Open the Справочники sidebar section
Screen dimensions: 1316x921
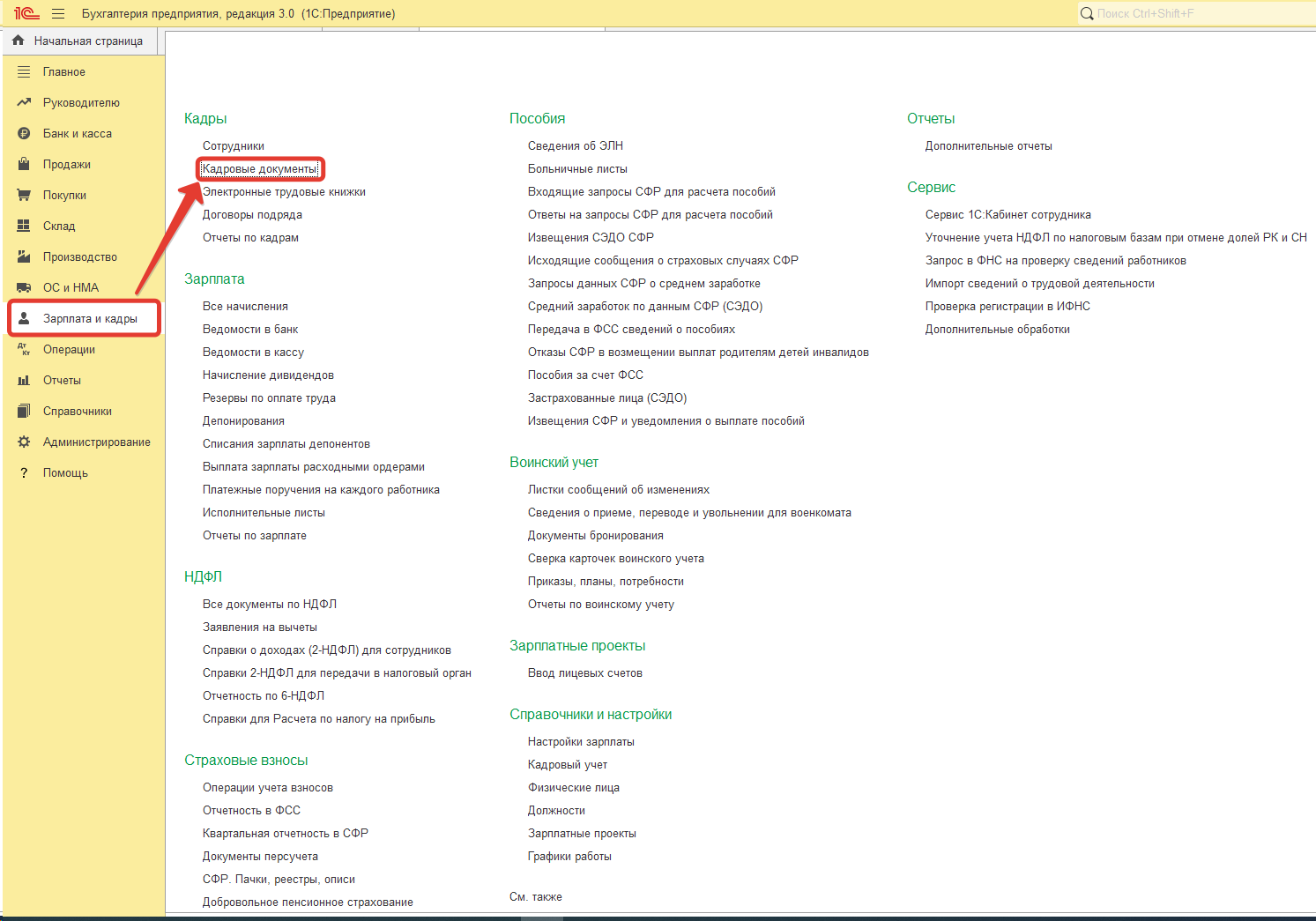coord(77,412)
